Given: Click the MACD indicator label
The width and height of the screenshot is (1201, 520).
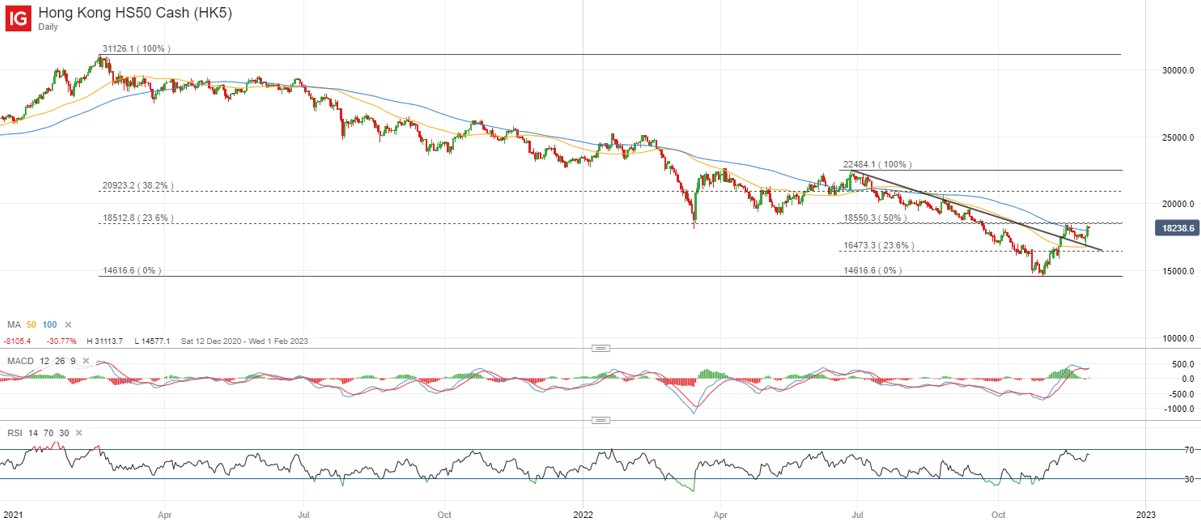Looking at the screenshot, I should (20, 361).
